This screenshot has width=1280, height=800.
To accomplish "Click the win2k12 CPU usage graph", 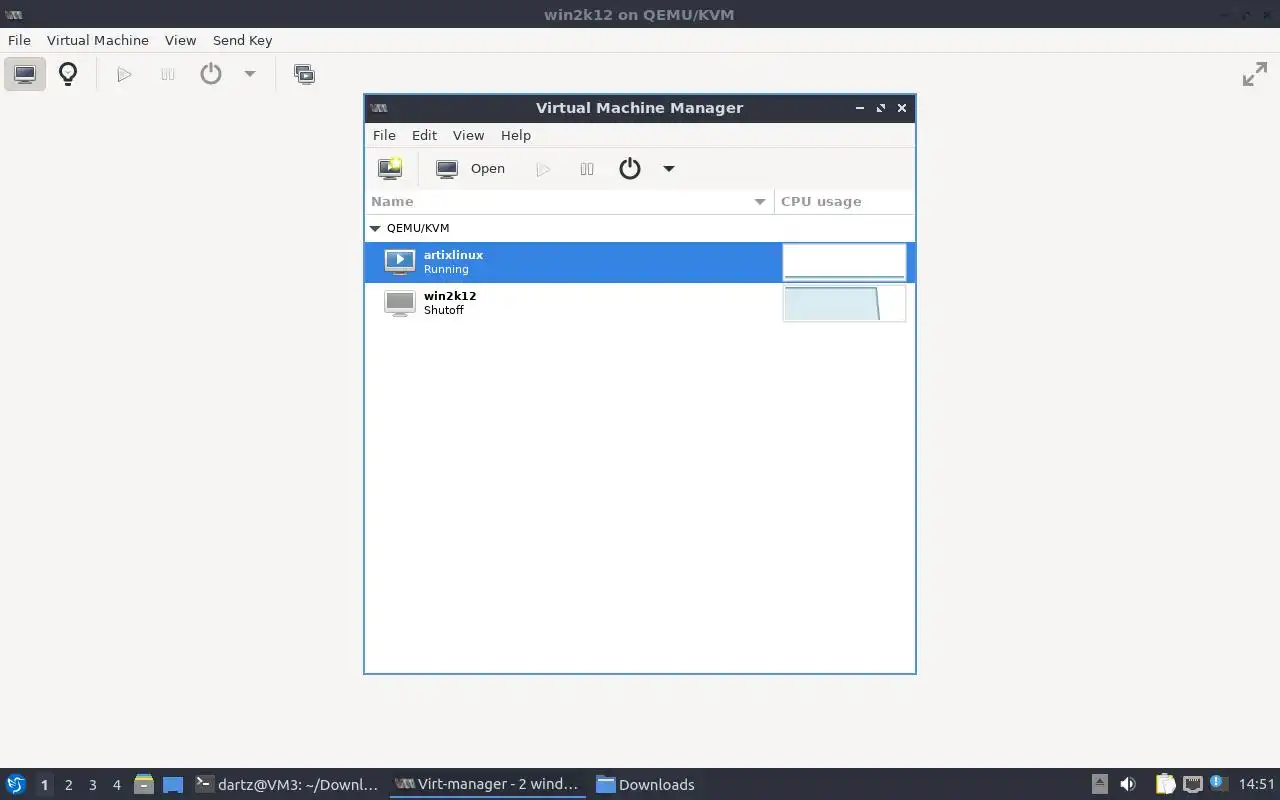I will pos(844,303).
